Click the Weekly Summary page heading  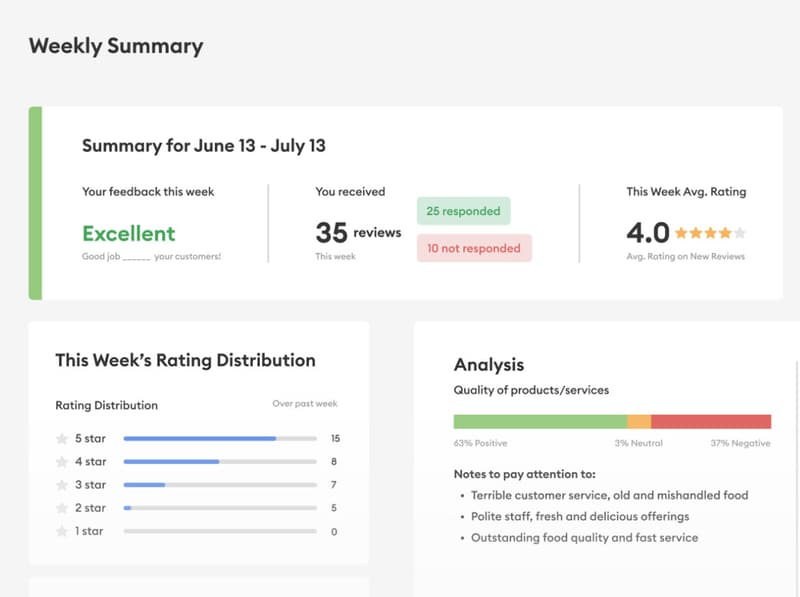pos(116,46)
